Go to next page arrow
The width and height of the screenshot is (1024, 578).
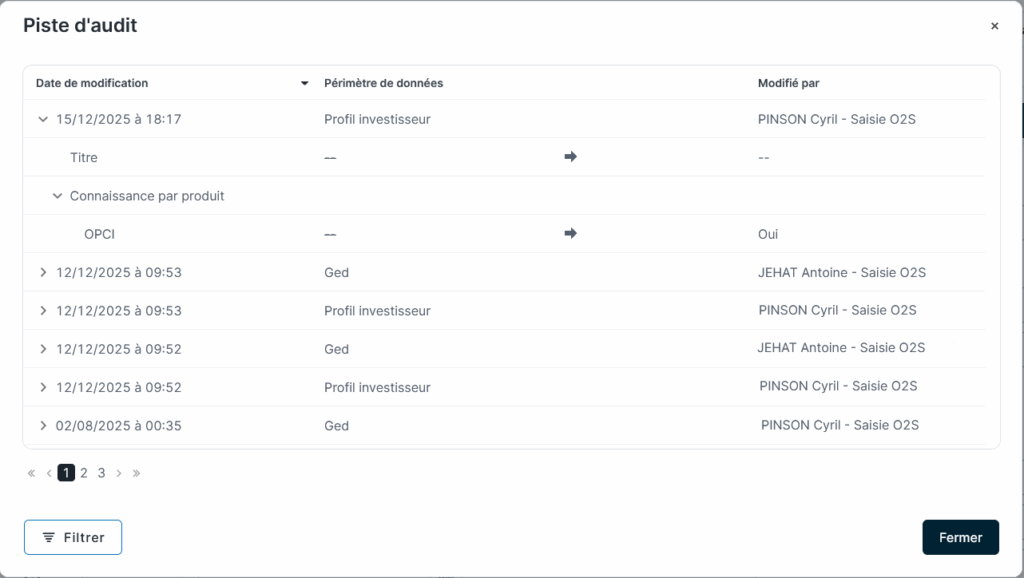click(119, 473)
